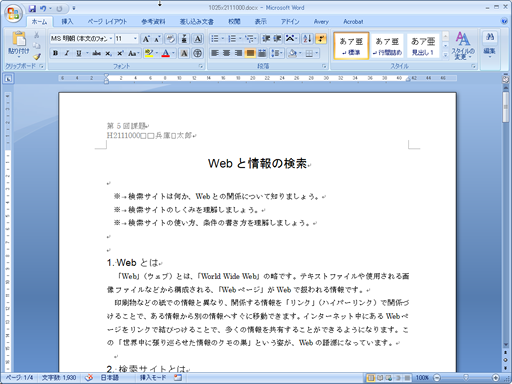Open the font name dropdown
The image size is (512, 384).
click(111, 39)
